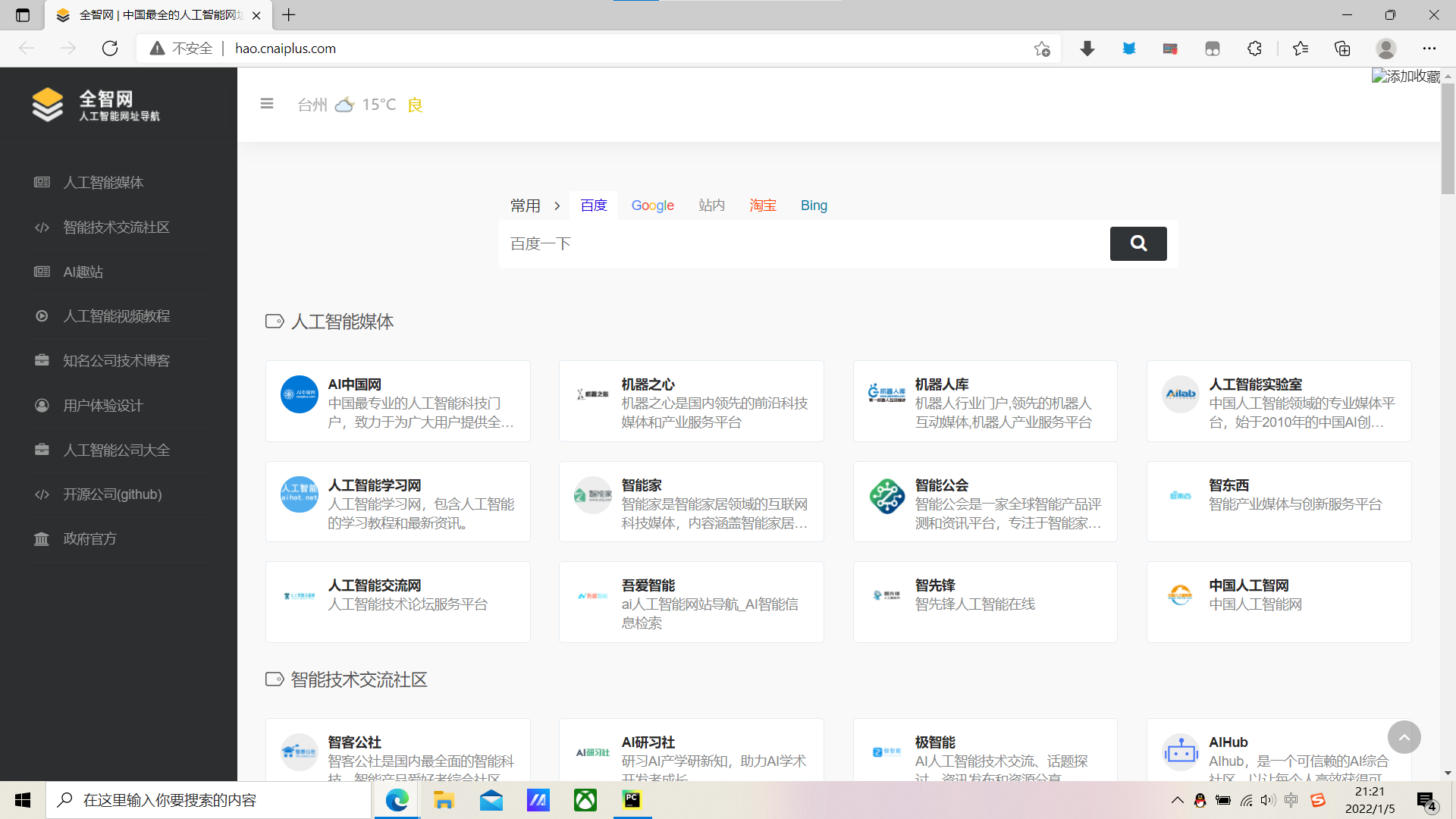Add this page to favorites star

1042,49
